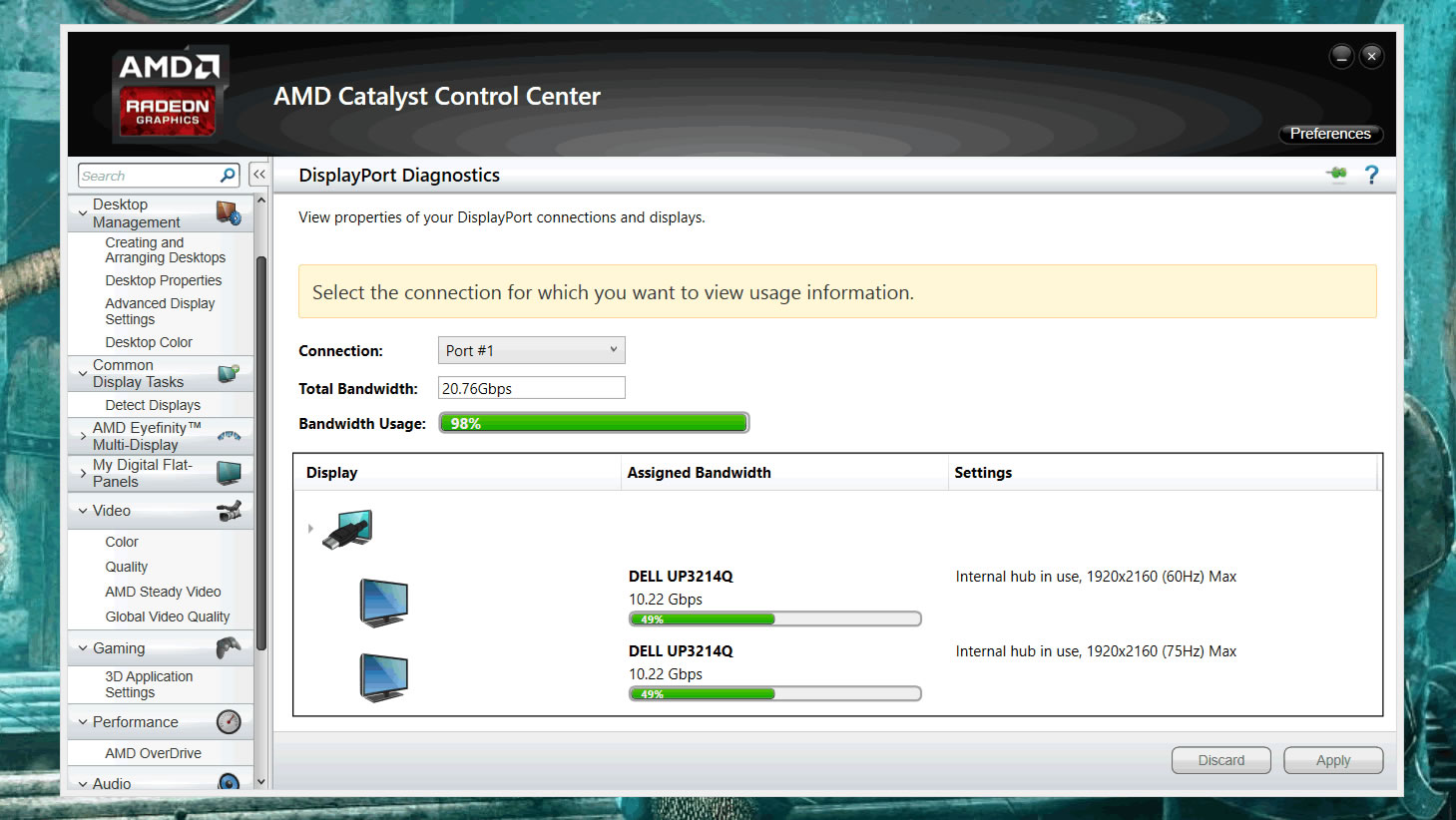
Task: Open Desktop Color page
Action: pos(149,342)
